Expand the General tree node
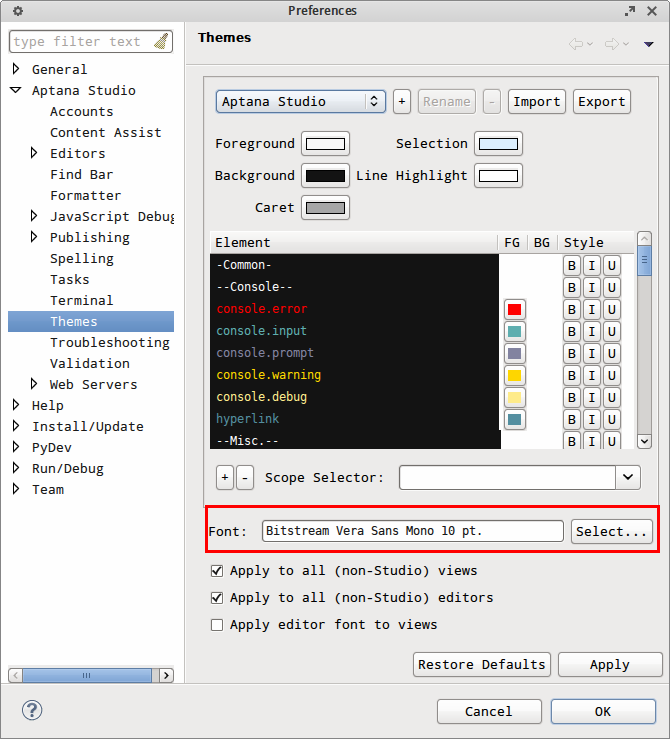This screenshot has width=670, height=739. 16,69
